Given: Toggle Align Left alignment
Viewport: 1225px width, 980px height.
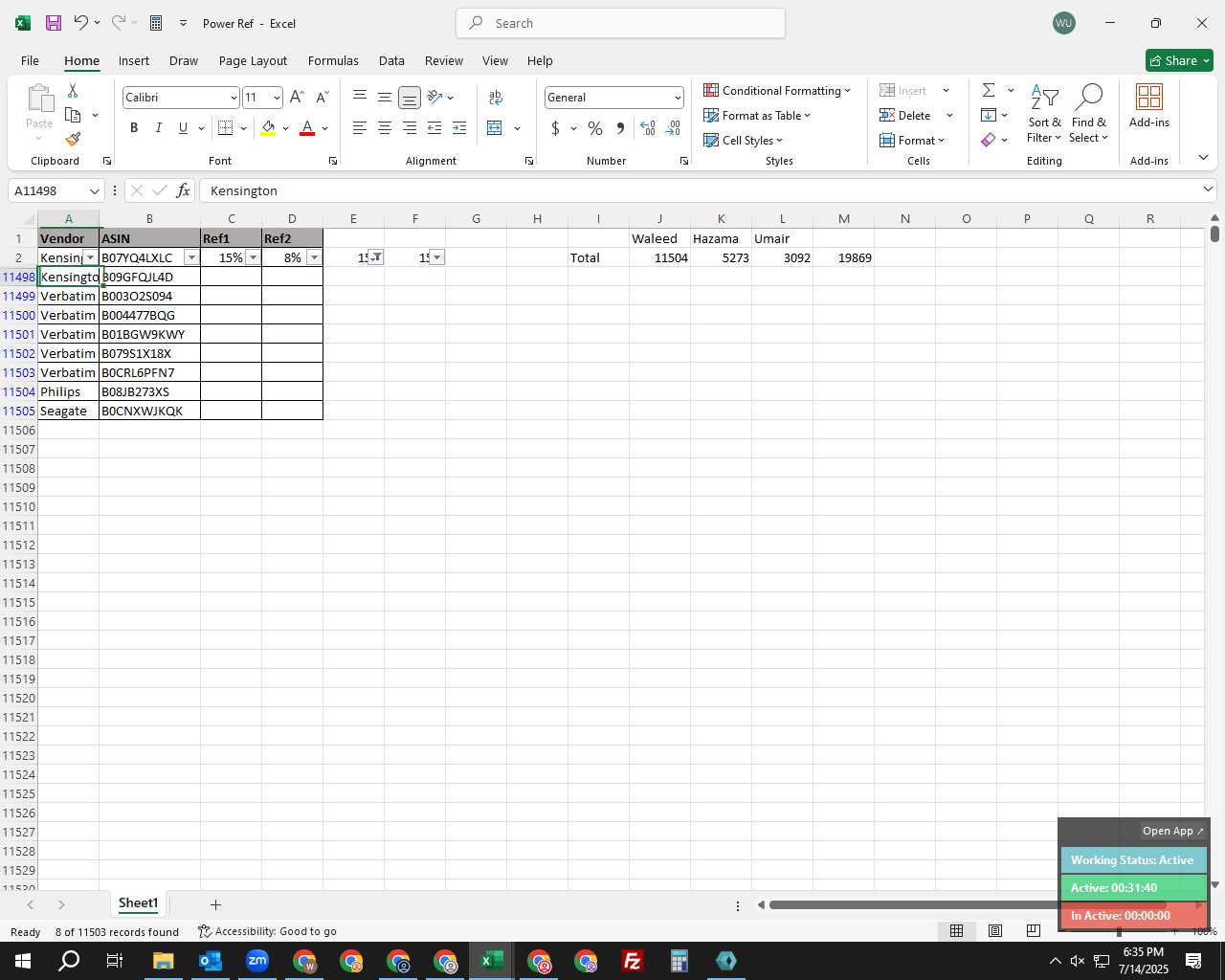Looking at the screenshot, I should tap(360, 128).
